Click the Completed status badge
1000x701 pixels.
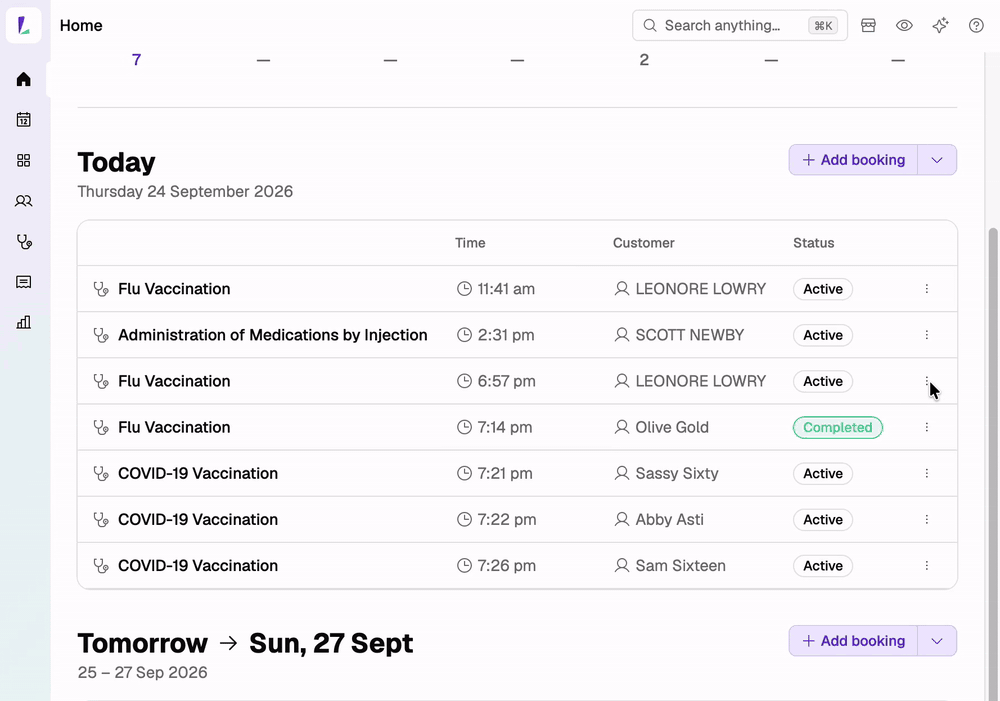pyautogui.click(x=837, y=427)
